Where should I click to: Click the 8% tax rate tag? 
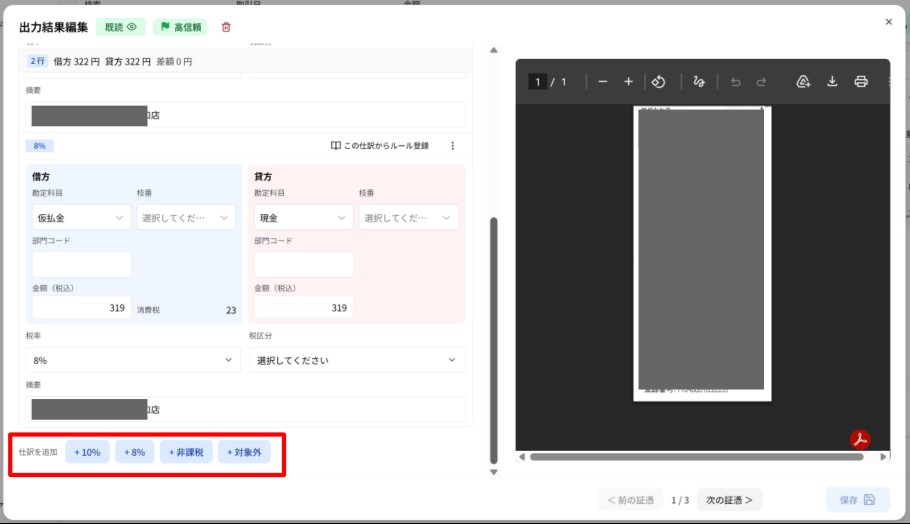(39, 146)
